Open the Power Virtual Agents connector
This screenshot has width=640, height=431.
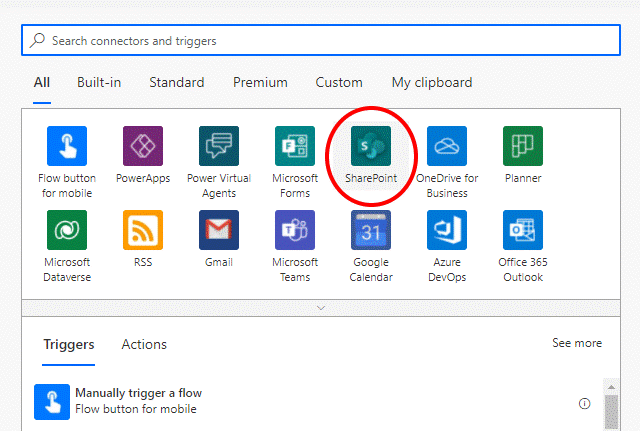click(x=219, y=146)
